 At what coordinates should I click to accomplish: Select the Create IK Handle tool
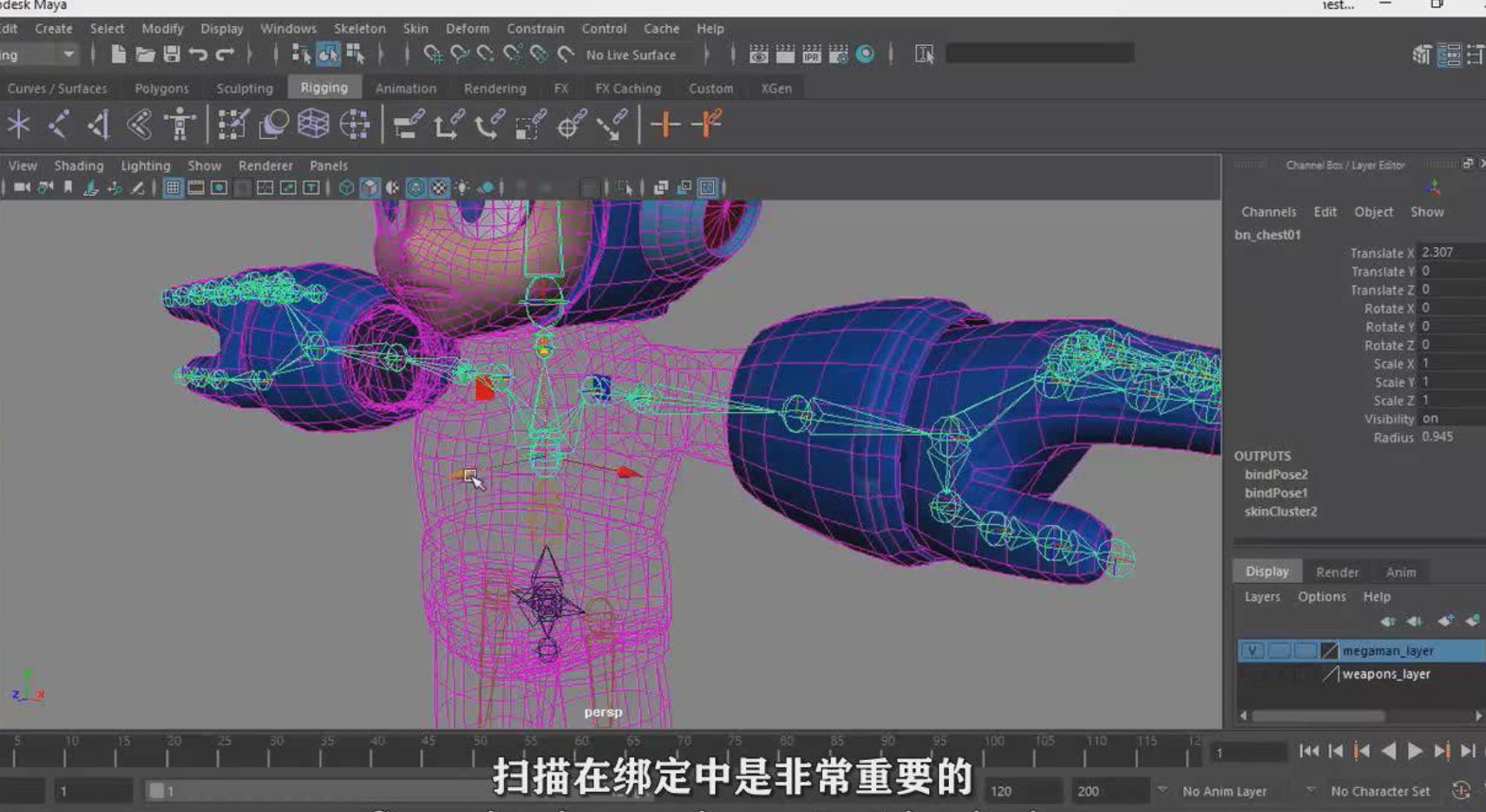tap(98, 125)
